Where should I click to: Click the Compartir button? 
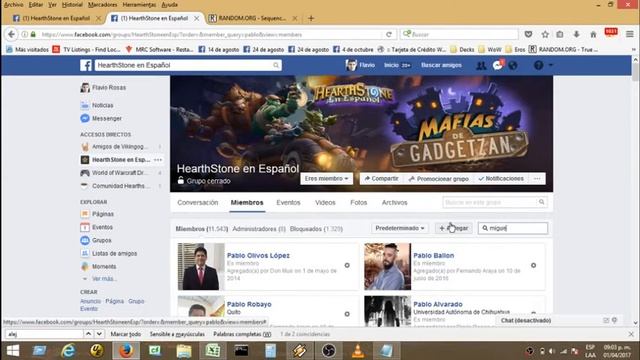pos(381,179)
